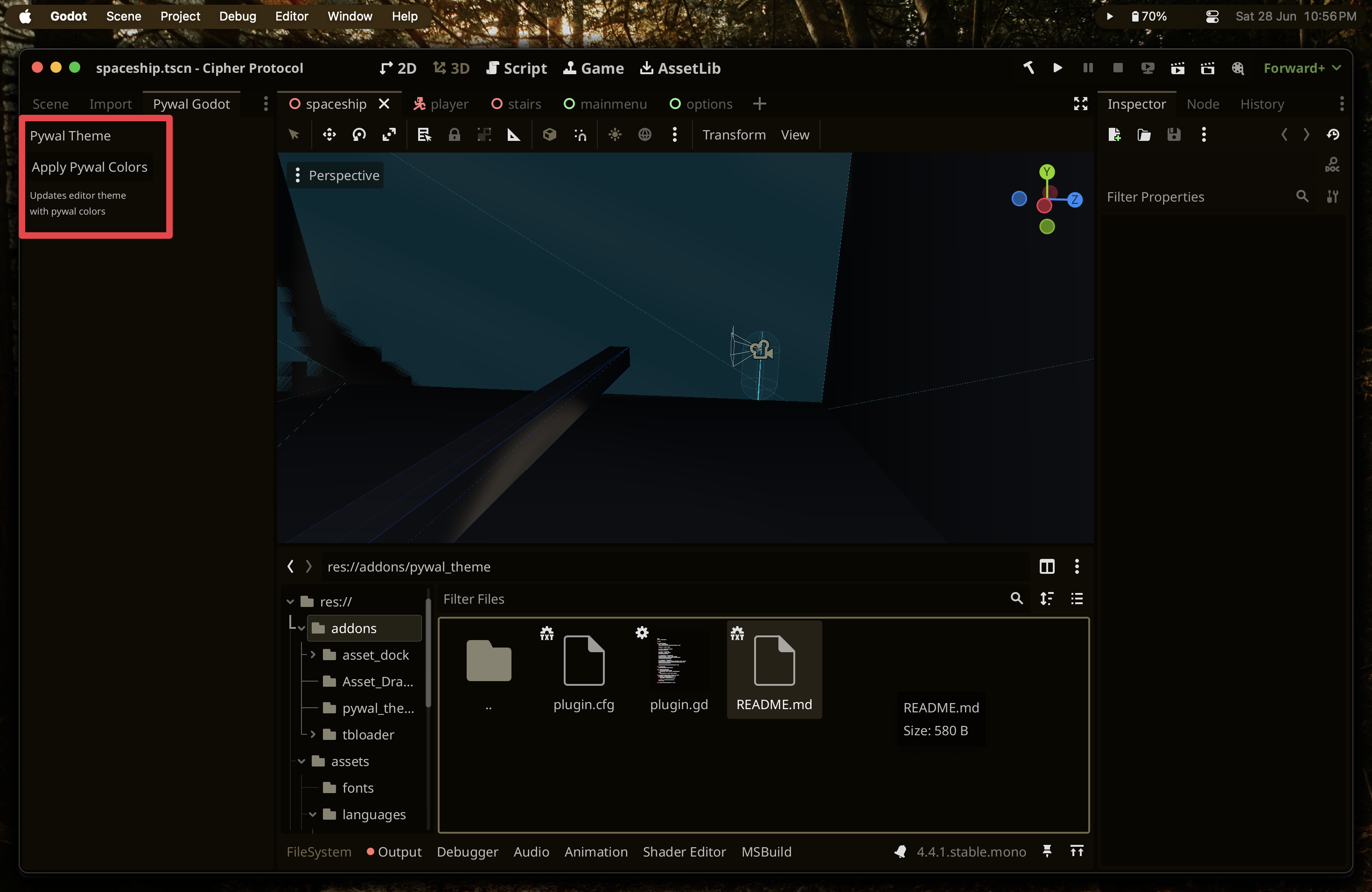The image size is (1372, 892).
Task: Open the object history clock icon
Action: pyautogui.click(x=1332, y=135)
